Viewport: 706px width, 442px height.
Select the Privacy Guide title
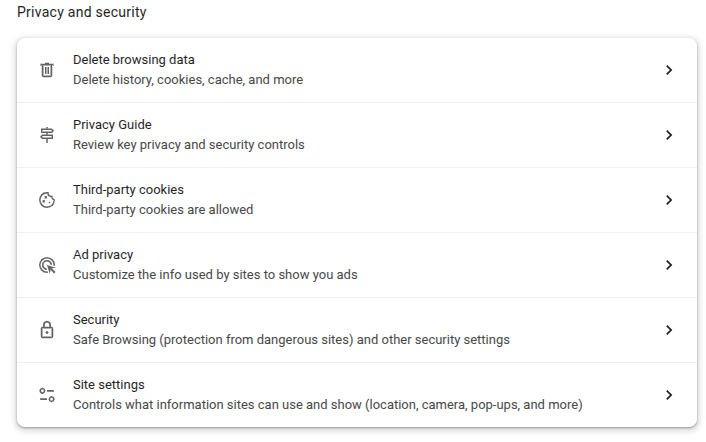(112, 125)
